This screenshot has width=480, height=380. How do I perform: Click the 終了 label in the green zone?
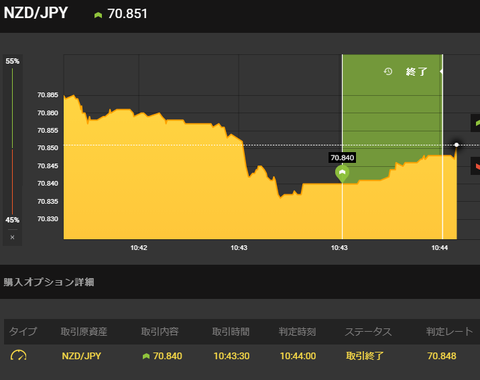(417, 72)
